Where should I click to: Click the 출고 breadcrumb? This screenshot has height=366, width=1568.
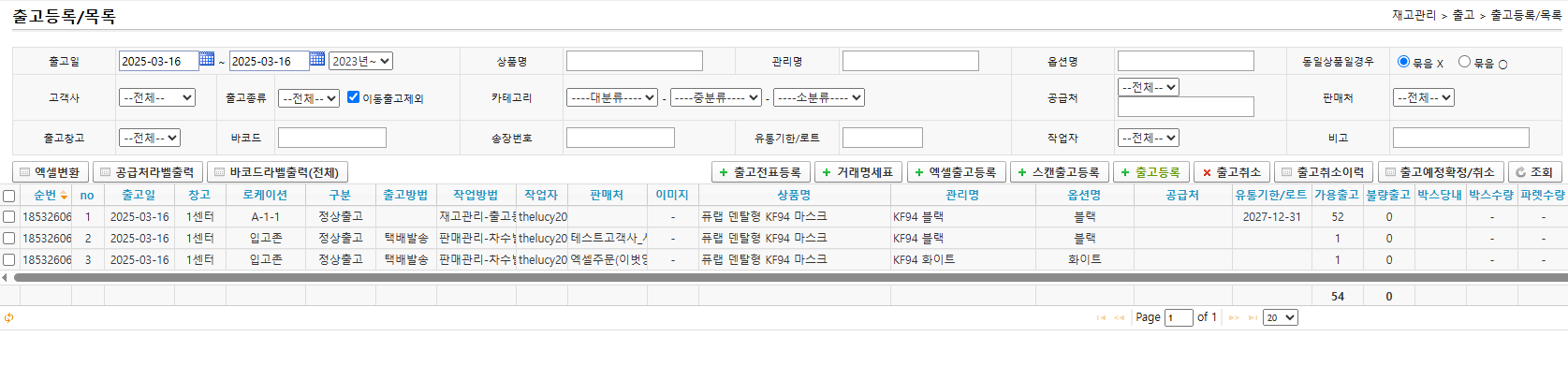[x=1463, y=15]
